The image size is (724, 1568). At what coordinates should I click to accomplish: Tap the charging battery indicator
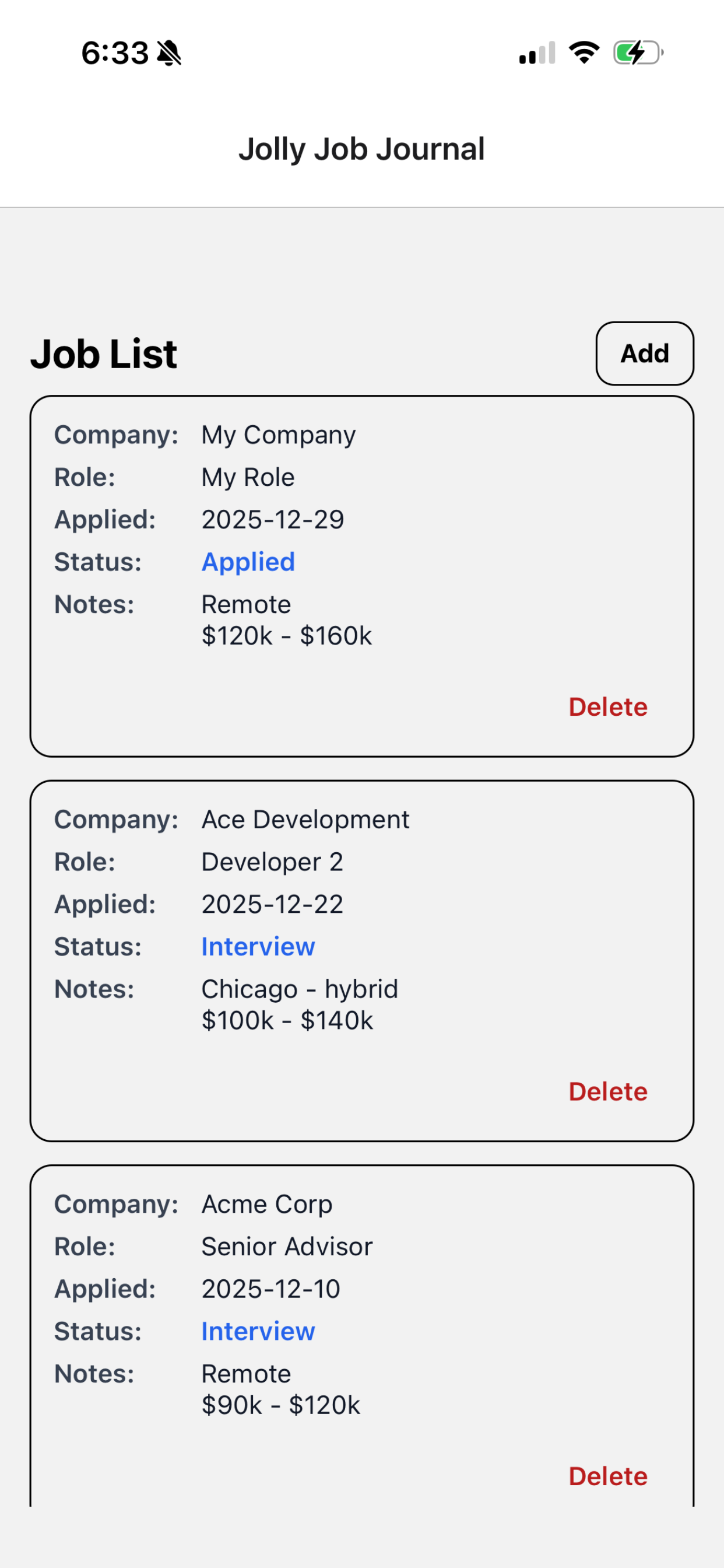click(635, 54)
